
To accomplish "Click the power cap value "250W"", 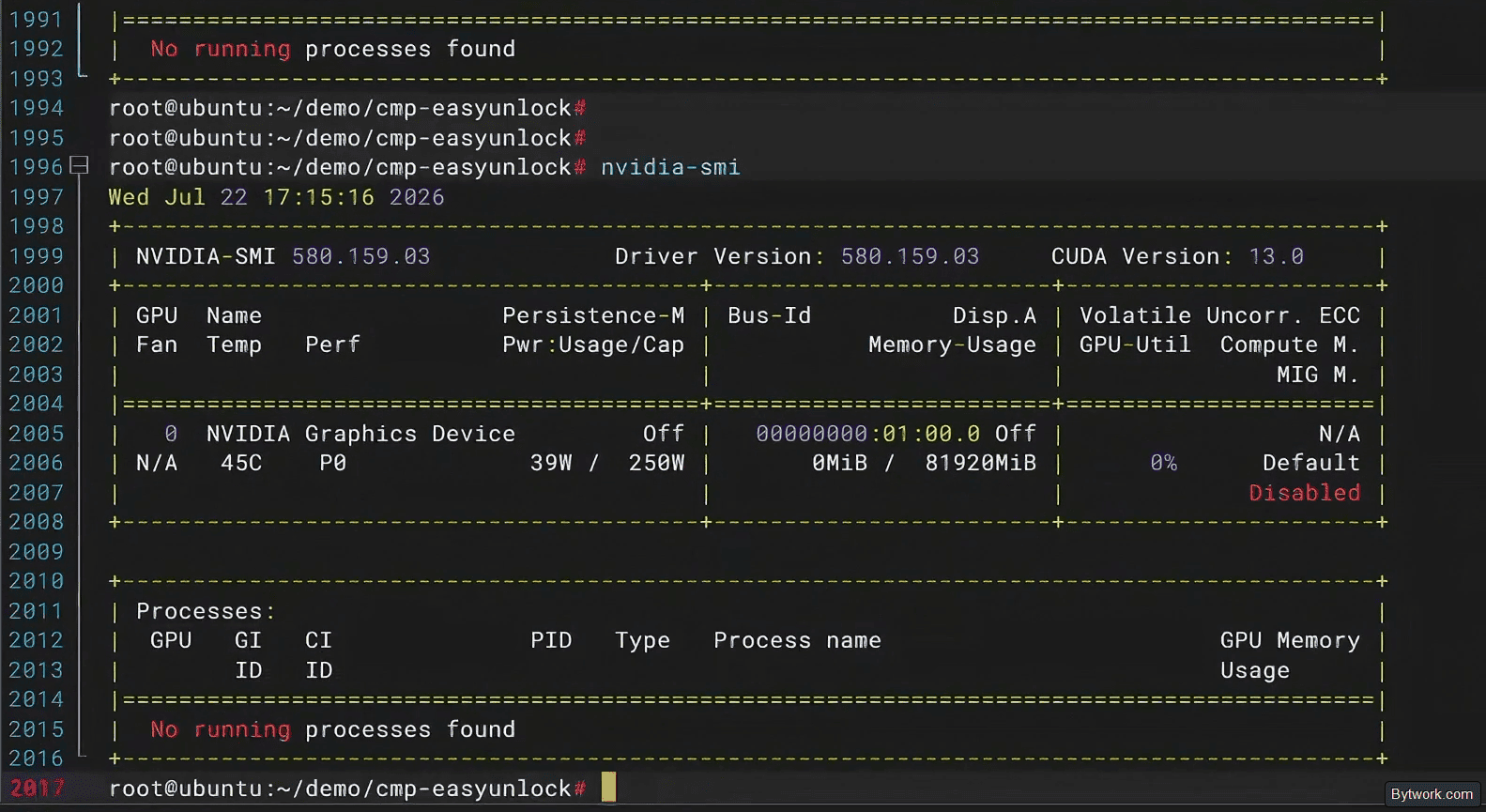I will 656,463.
